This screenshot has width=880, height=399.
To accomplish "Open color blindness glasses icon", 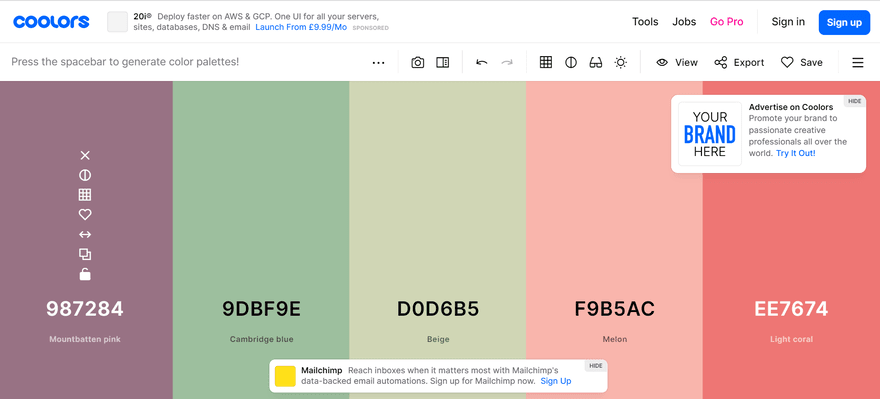I will [595, 62].
